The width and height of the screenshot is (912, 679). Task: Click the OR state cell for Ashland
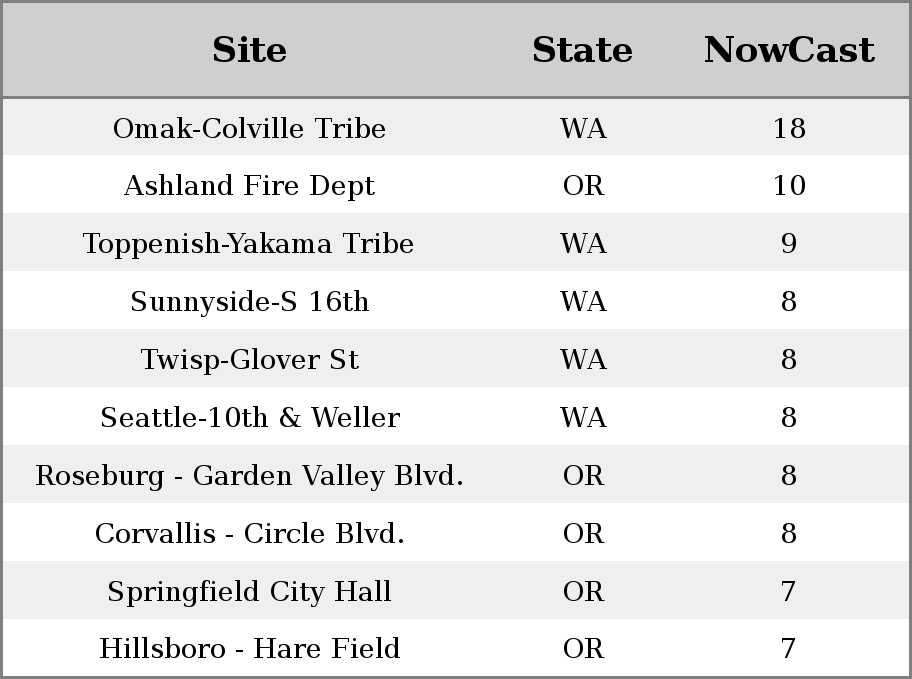pyautogui.click(x=583, y=186)
